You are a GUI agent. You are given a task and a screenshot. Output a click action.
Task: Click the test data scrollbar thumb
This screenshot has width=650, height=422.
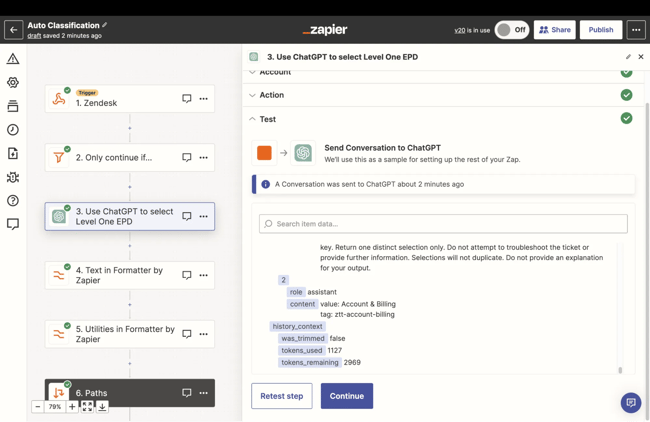click(x=620, y=370)
